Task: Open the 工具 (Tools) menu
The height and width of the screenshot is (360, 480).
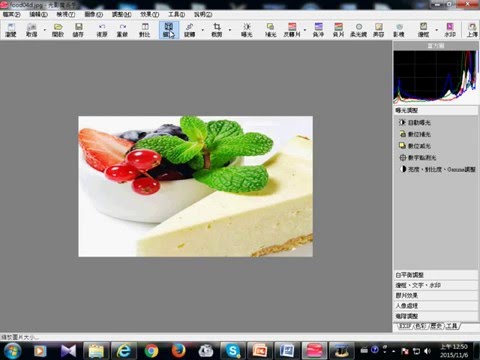Action: coord(177,15)
